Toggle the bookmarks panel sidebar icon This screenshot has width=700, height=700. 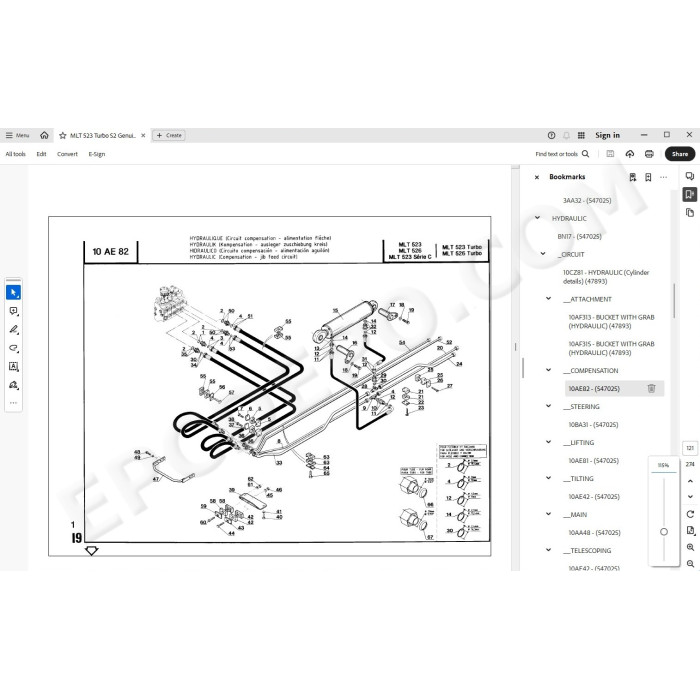click(x=690, y=194)
